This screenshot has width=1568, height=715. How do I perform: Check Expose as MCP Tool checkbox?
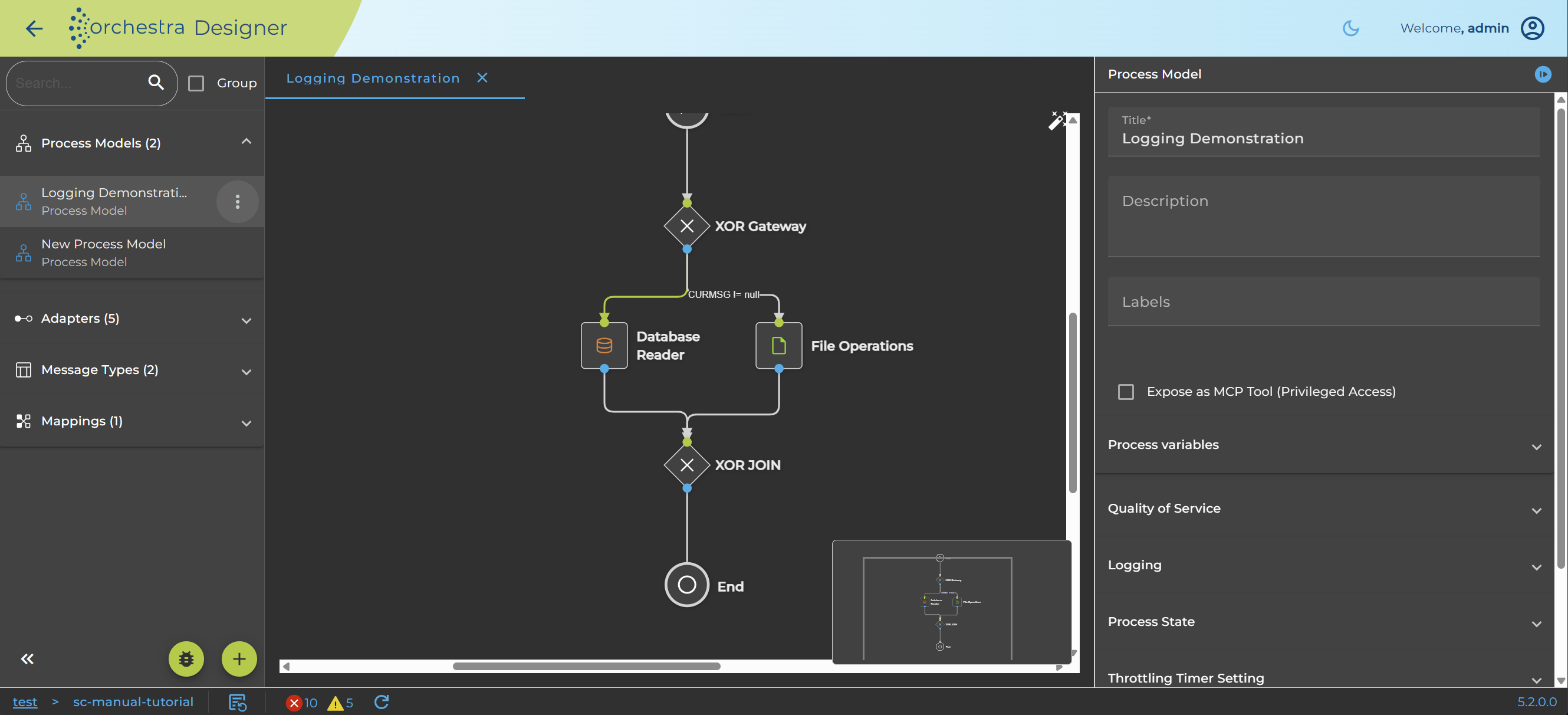coord(1126,392)
